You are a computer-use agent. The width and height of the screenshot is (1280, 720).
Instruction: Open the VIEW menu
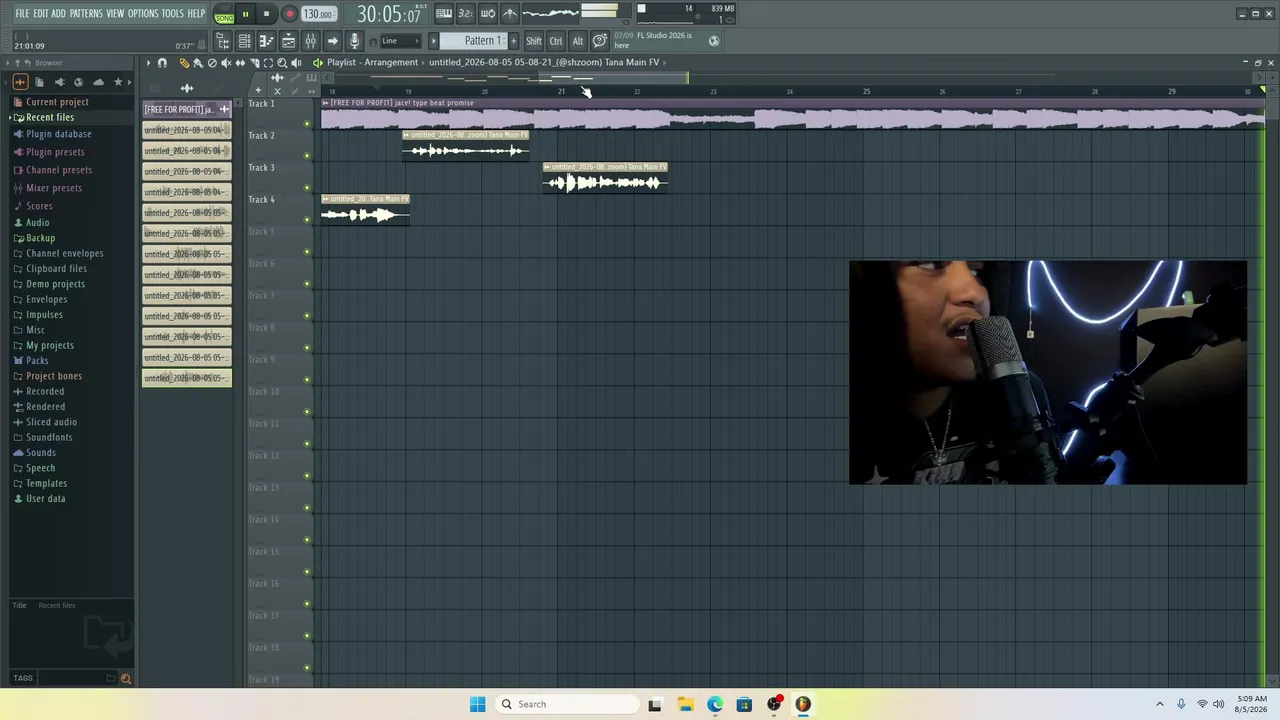click(115, 13)
